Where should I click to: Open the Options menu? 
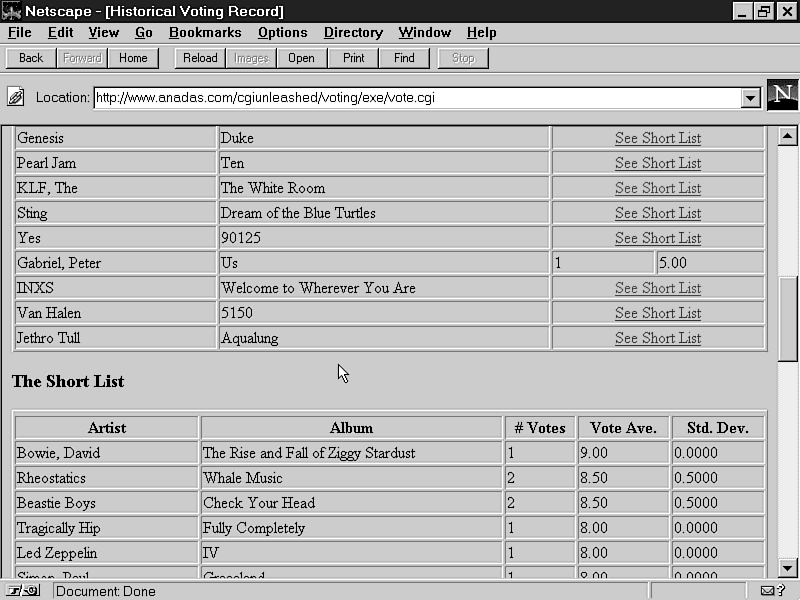coord(282,33)
